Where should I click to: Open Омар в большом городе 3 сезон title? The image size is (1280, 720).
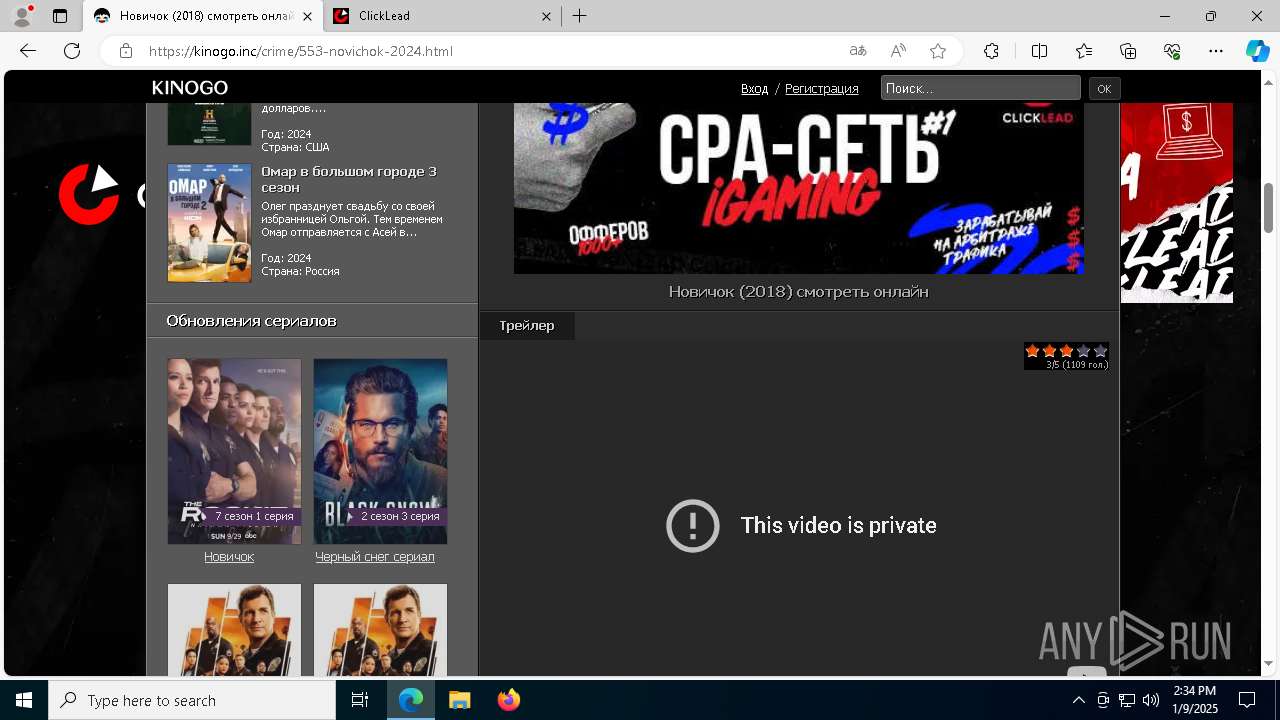tap(349, 179)
